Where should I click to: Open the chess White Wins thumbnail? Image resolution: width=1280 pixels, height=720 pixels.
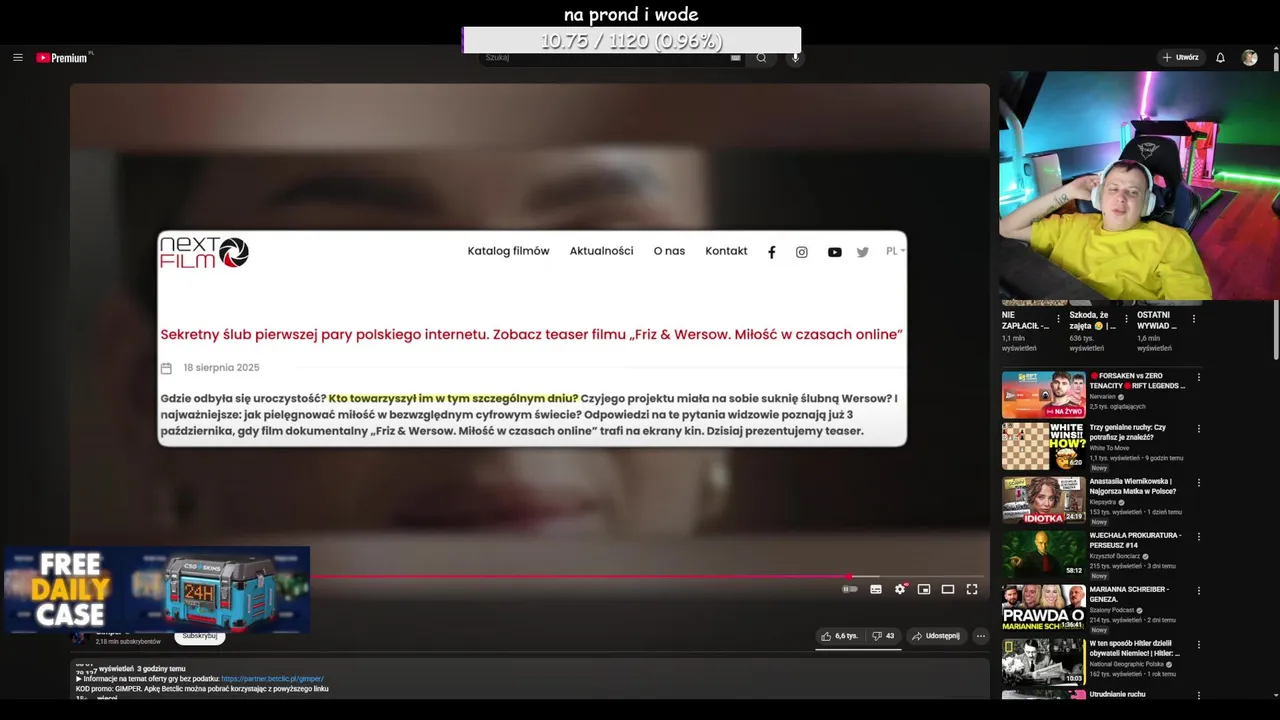coord(1043,446)
